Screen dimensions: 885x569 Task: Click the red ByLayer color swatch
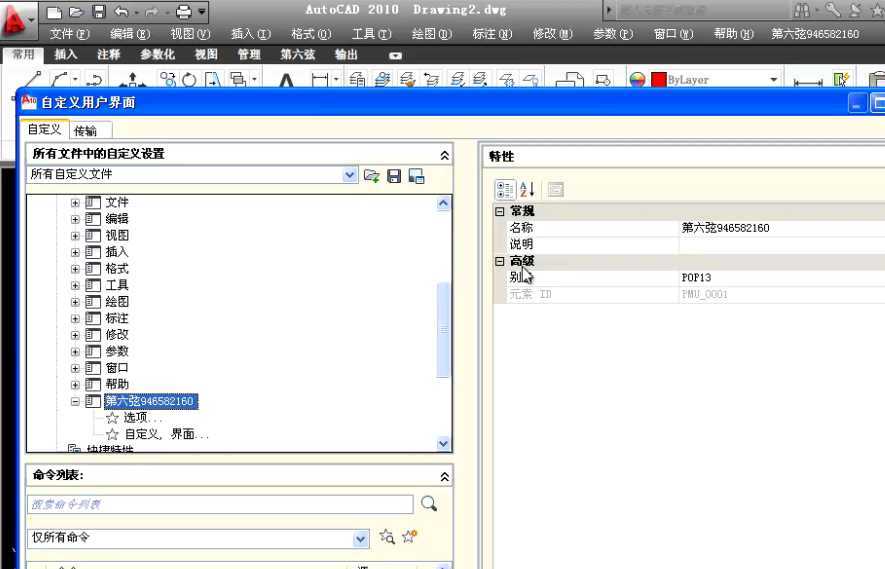coord(658,80)
